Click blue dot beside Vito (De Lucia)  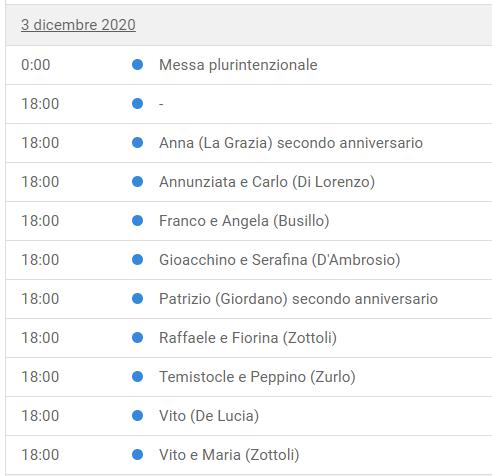coord(137,416)
